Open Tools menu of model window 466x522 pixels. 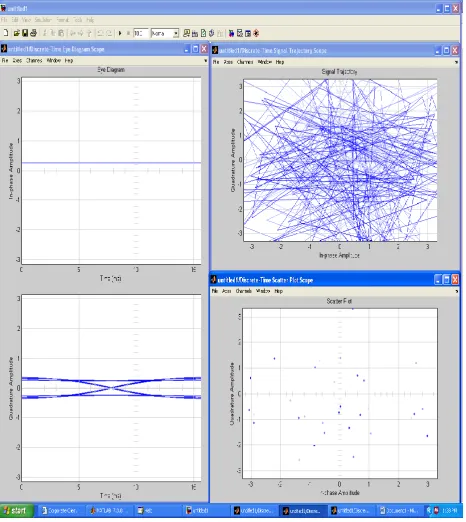pyautogui.click(x=78, y=20)
